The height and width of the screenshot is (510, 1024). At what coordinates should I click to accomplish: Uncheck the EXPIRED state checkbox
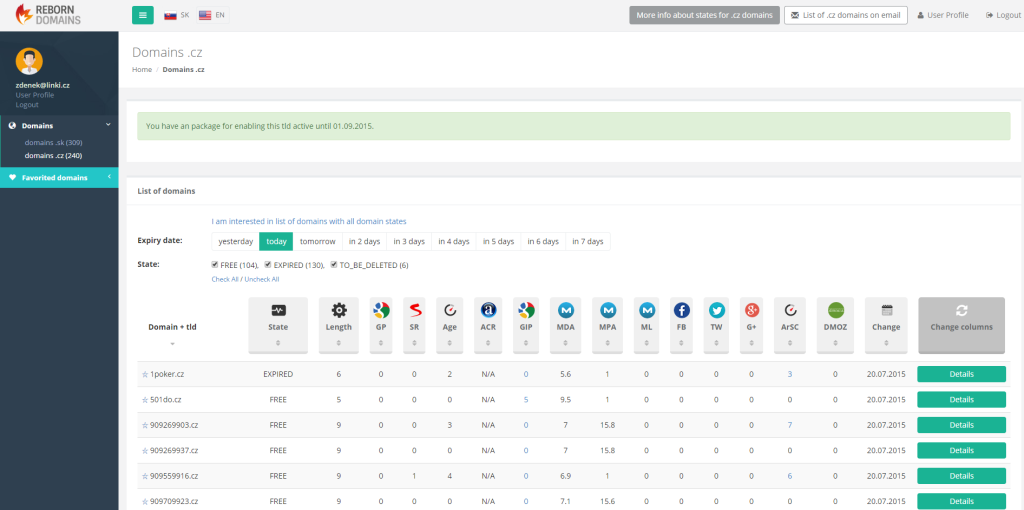point(268,264)
